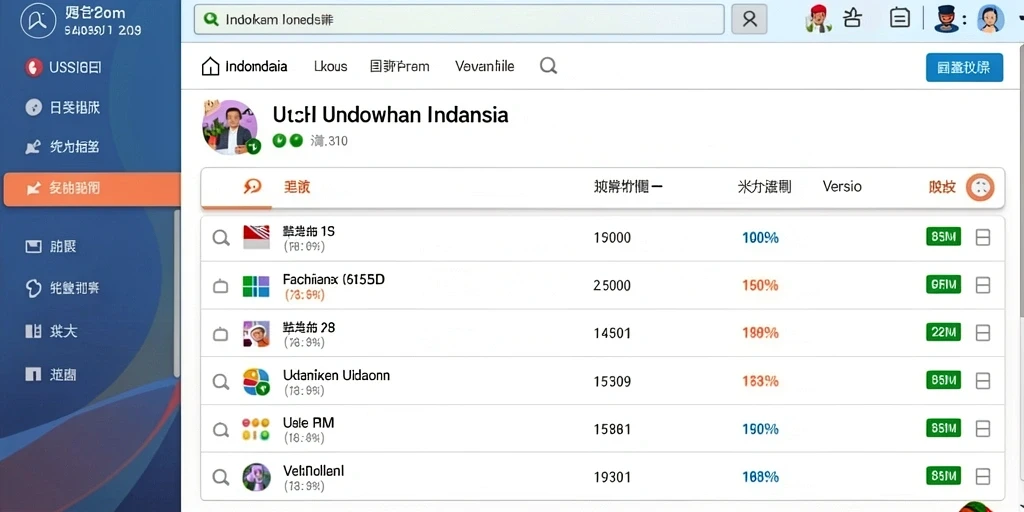Click the colorful app icon of Udaniken Uidaonn
The height and width of the screenshot is (512, 1024).
(x=256, y=381)
